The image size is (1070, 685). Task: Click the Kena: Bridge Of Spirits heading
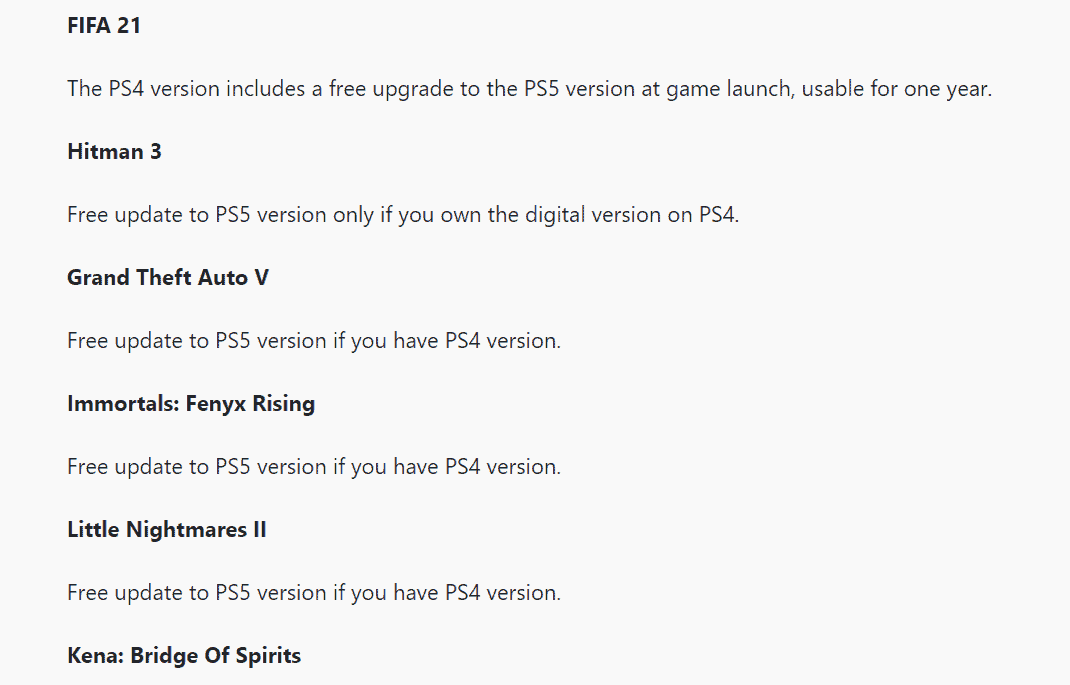click(x=184, y=656)
